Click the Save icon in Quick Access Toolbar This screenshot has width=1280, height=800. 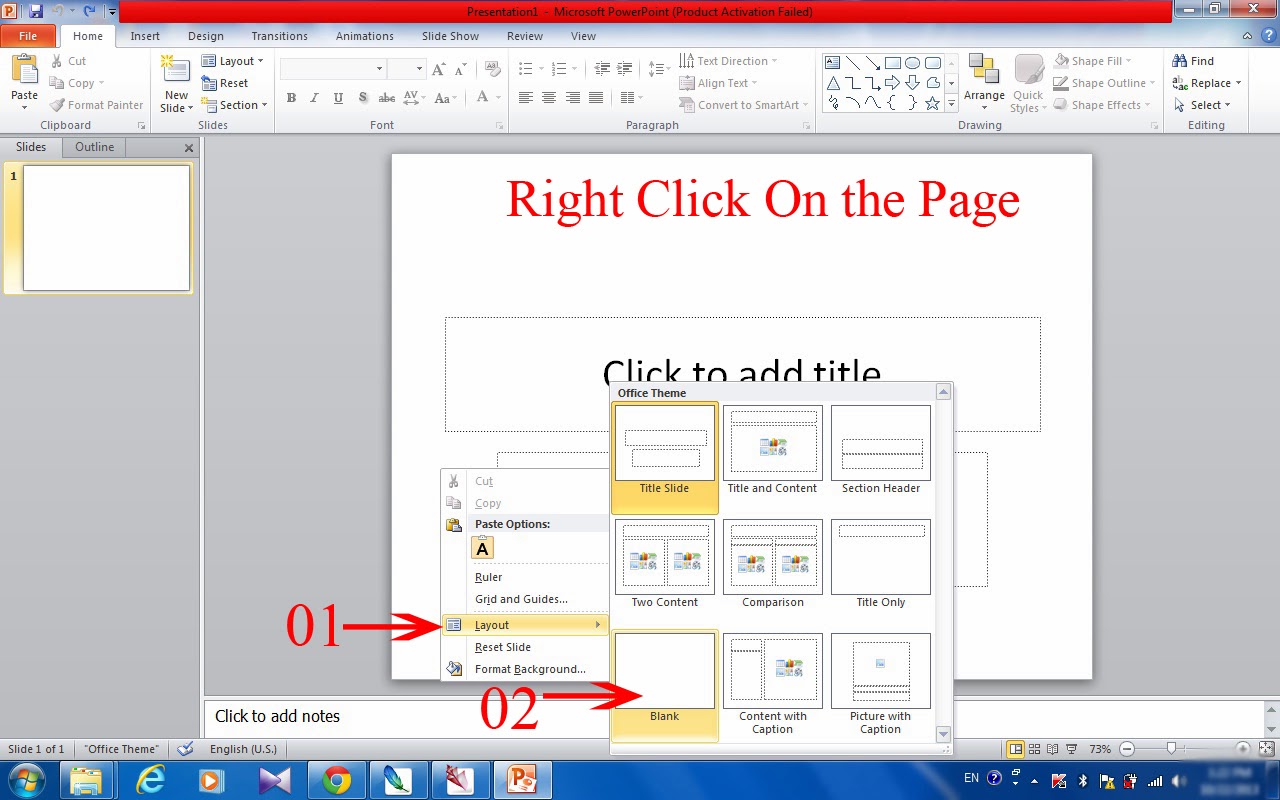(36, 11)
